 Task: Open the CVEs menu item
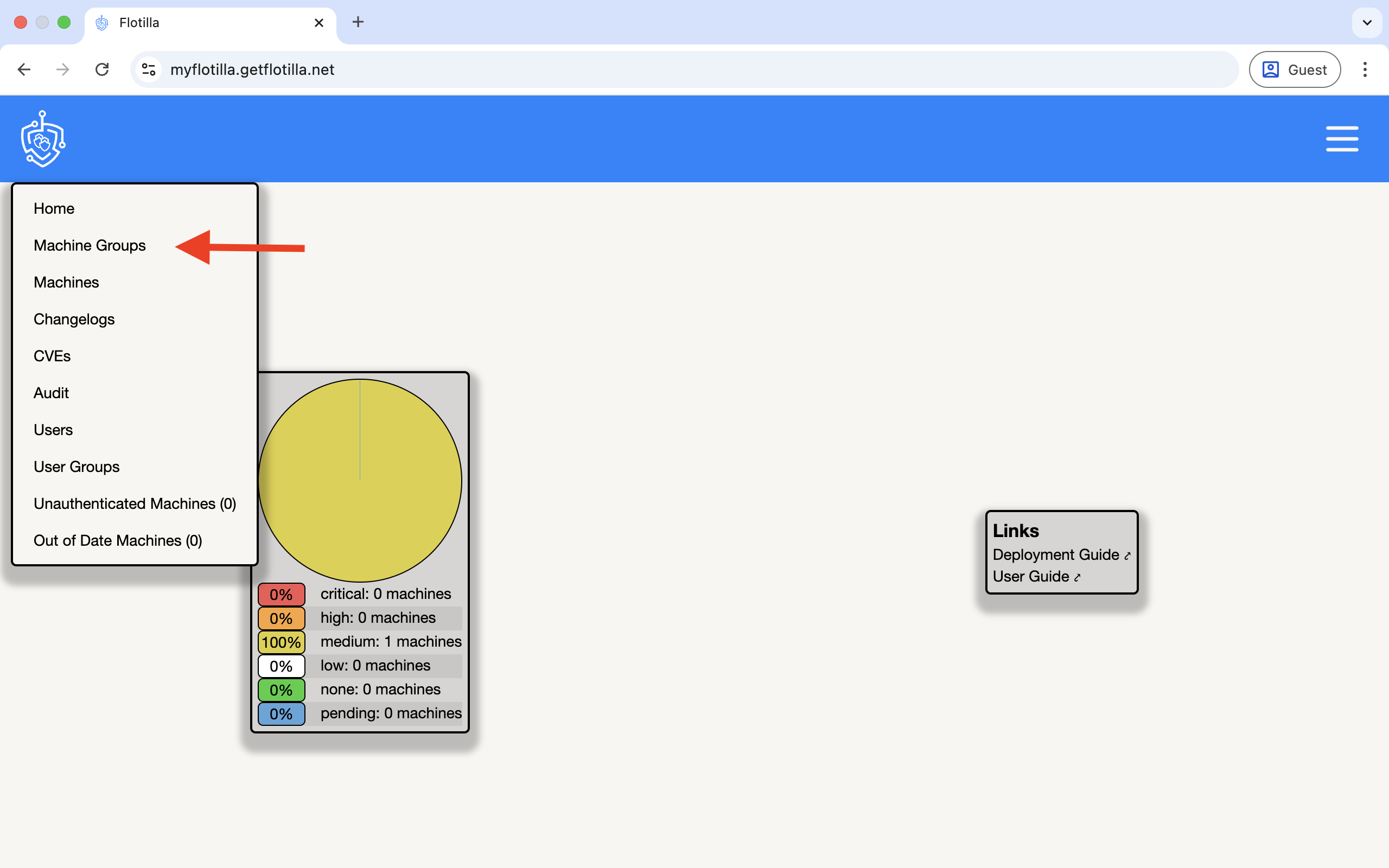52,355
